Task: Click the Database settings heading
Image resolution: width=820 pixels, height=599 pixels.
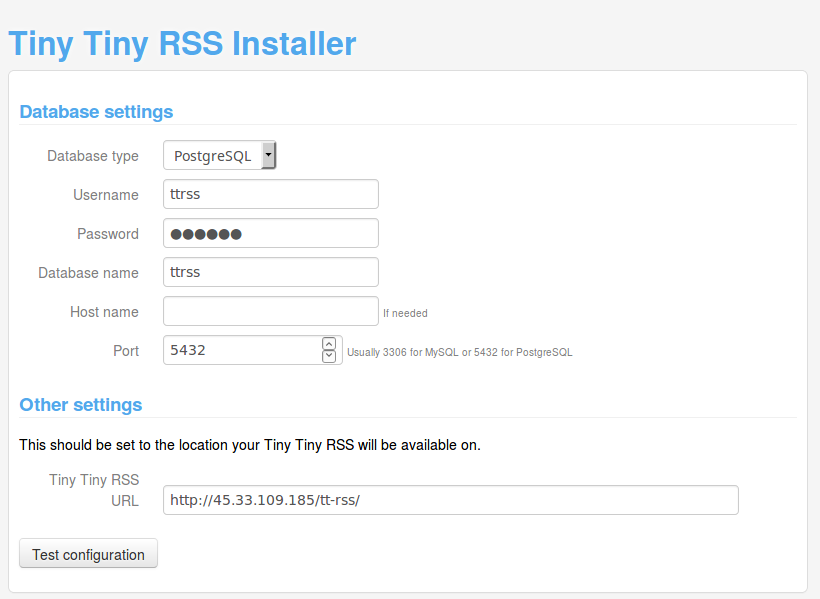Action: (96, 112)
